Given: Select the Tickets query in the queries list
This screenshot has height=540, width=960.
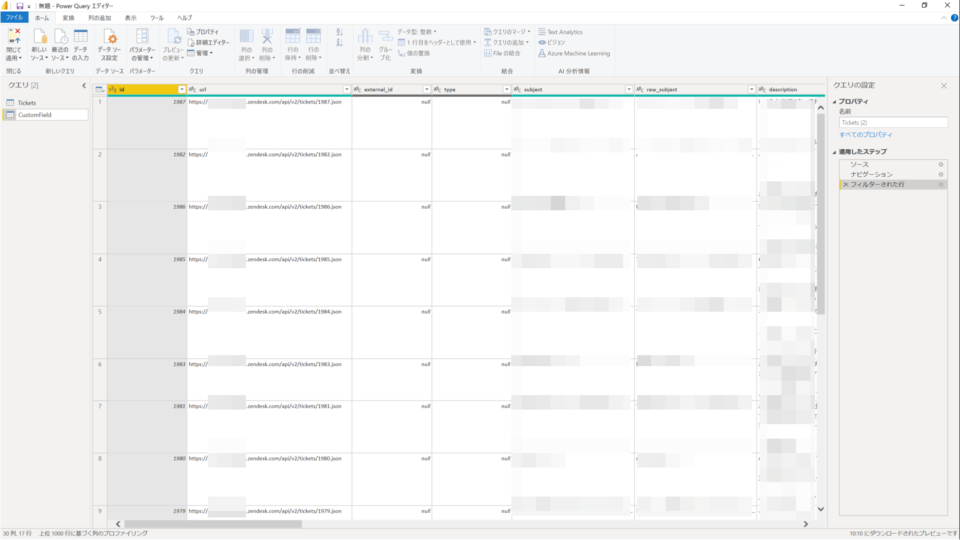Looking at the screenshot, I should [x=27, y=102].
